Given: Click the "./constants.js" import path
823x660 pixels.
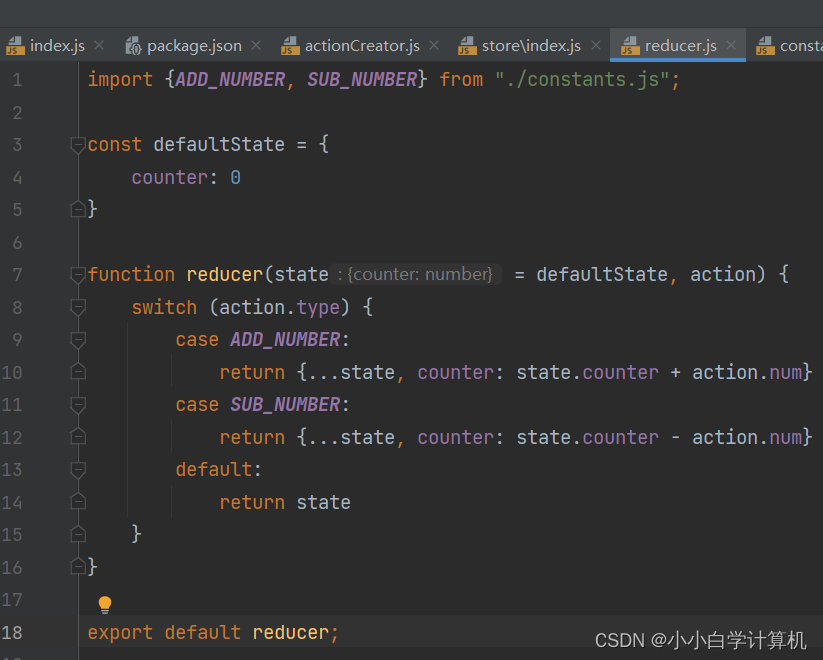Looking at the screenshot, I should pyautogui.click(x=582, y=79).
